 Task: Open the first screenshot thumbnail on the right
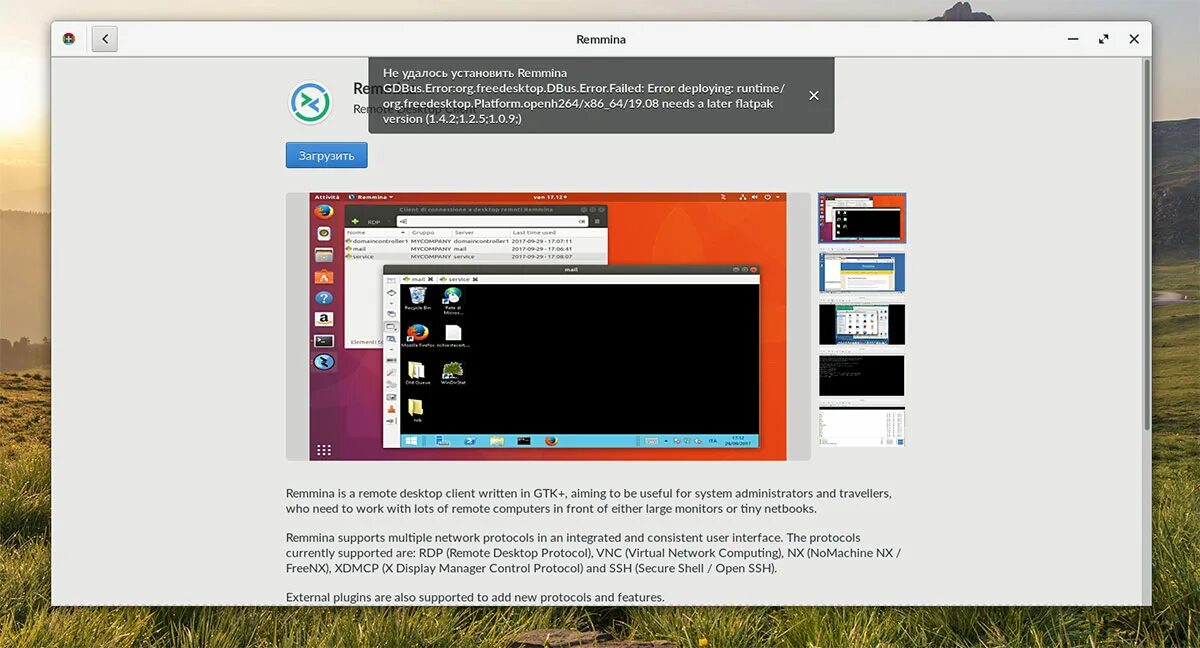pyautogui.click(x=862, y=218)
